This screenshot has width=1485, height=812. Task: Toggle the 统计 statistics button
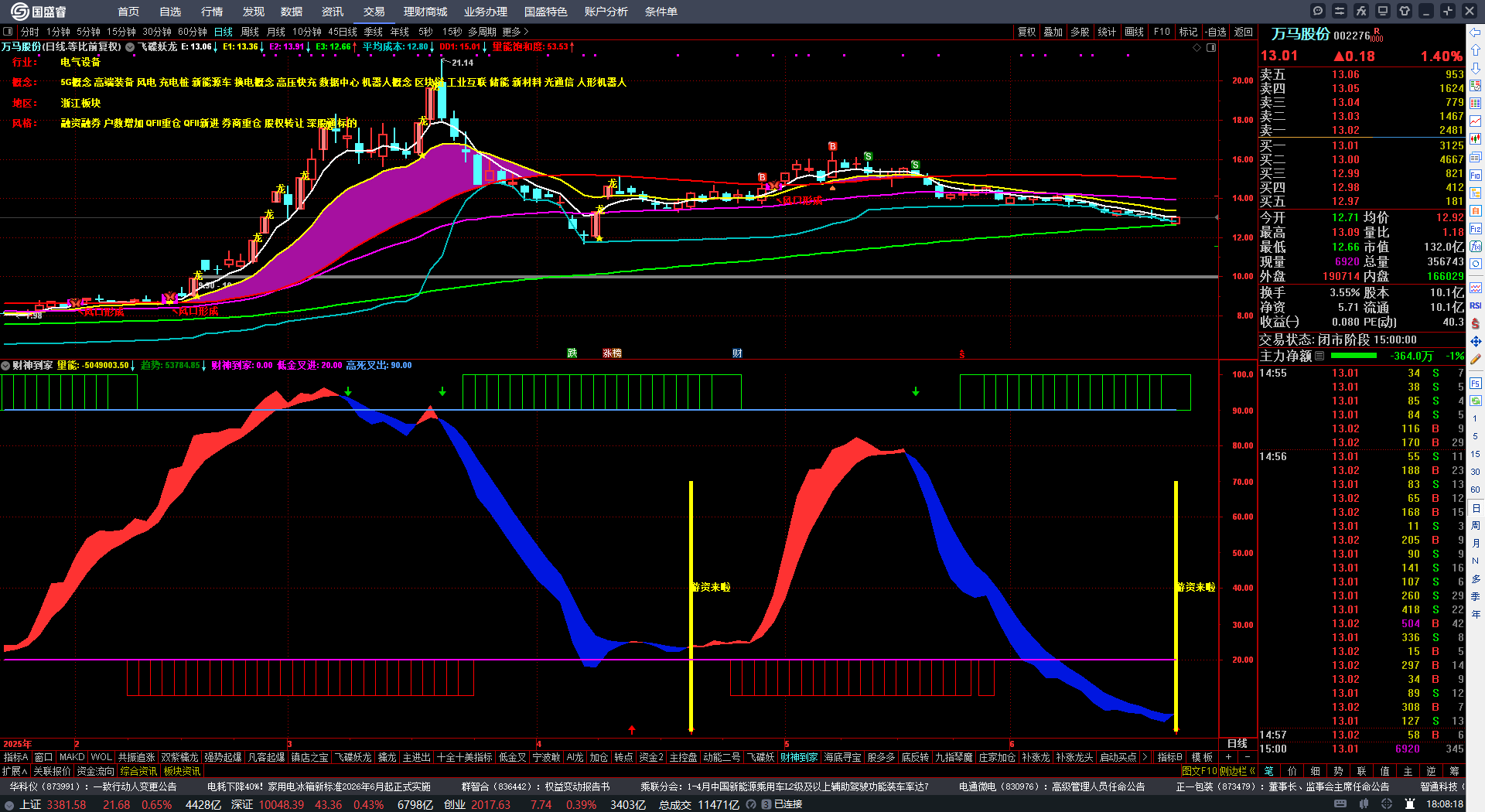pos(1107,32)
